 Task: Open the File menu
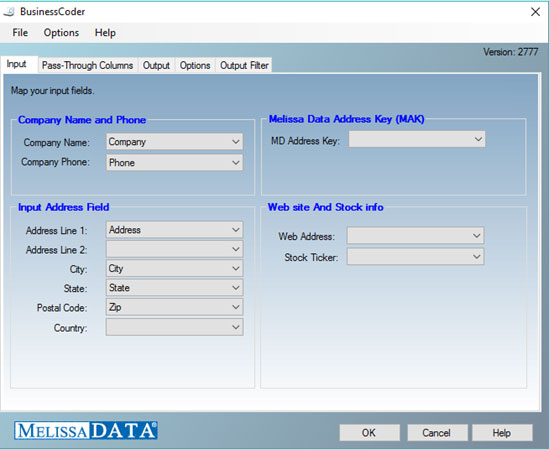(x=20, y=33)
